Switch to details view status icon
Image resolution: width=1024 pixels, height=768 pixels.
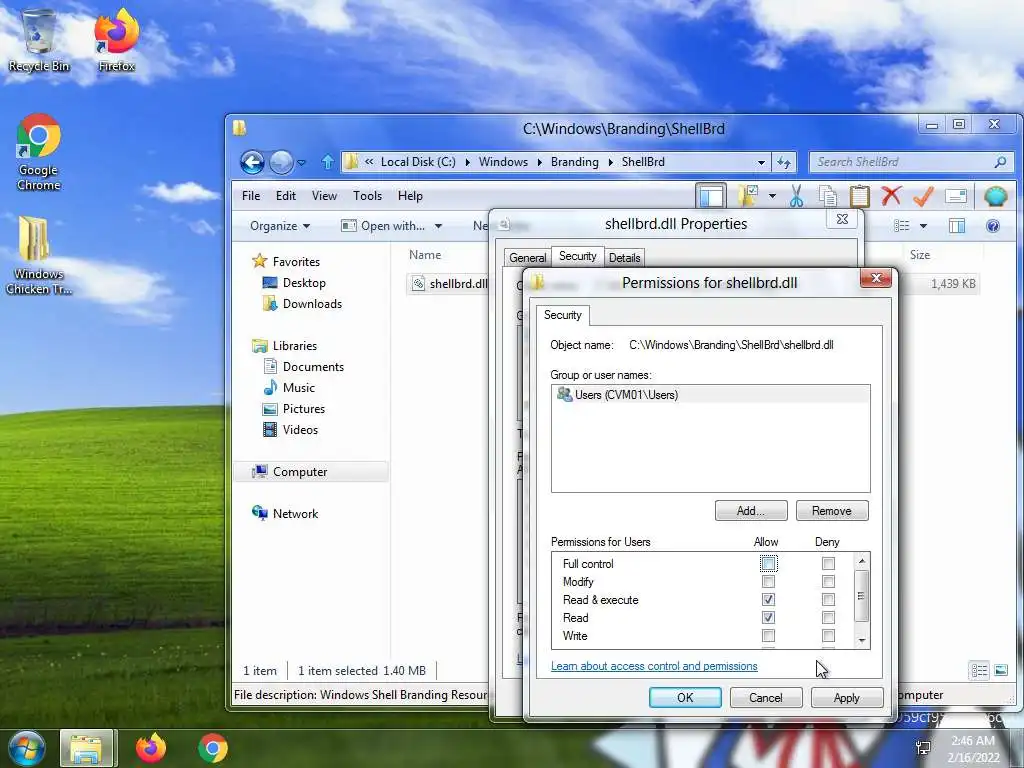(979, 671)
